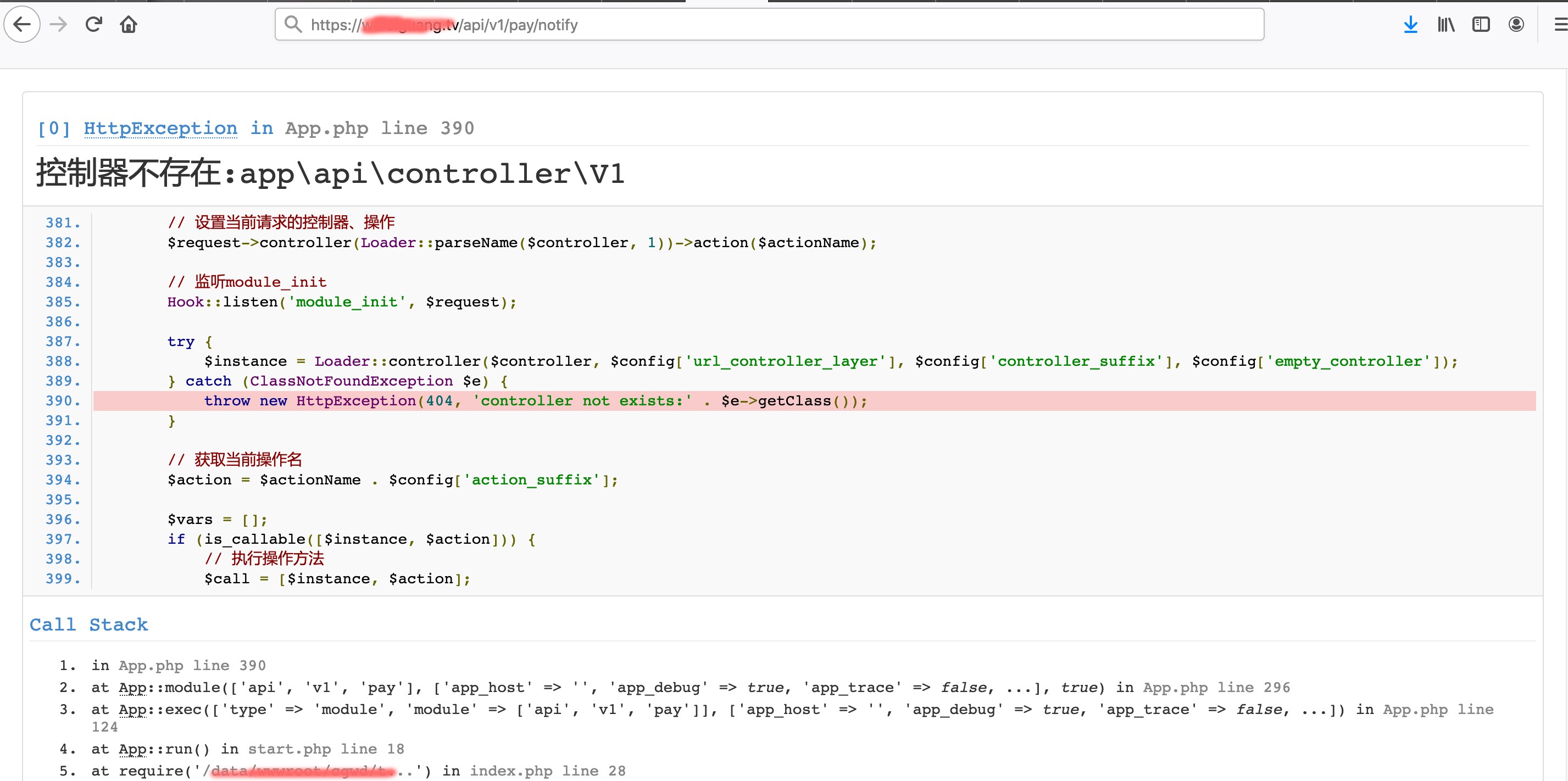The image size is (1568, 781).
Task: Click App.php line 296 reference
Action: (x=1217, y=687)
